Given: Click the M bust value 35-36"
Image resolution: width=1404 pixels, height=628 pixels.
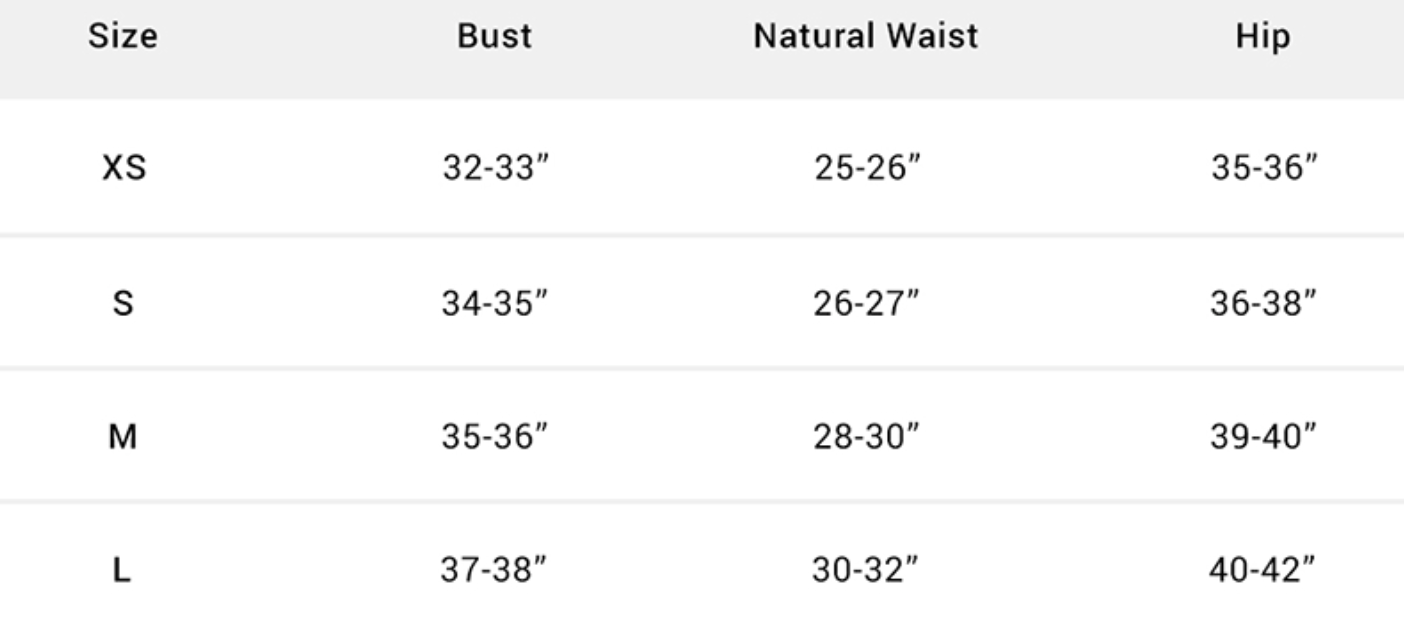Looking at the screenshot, I should [495, 437].
